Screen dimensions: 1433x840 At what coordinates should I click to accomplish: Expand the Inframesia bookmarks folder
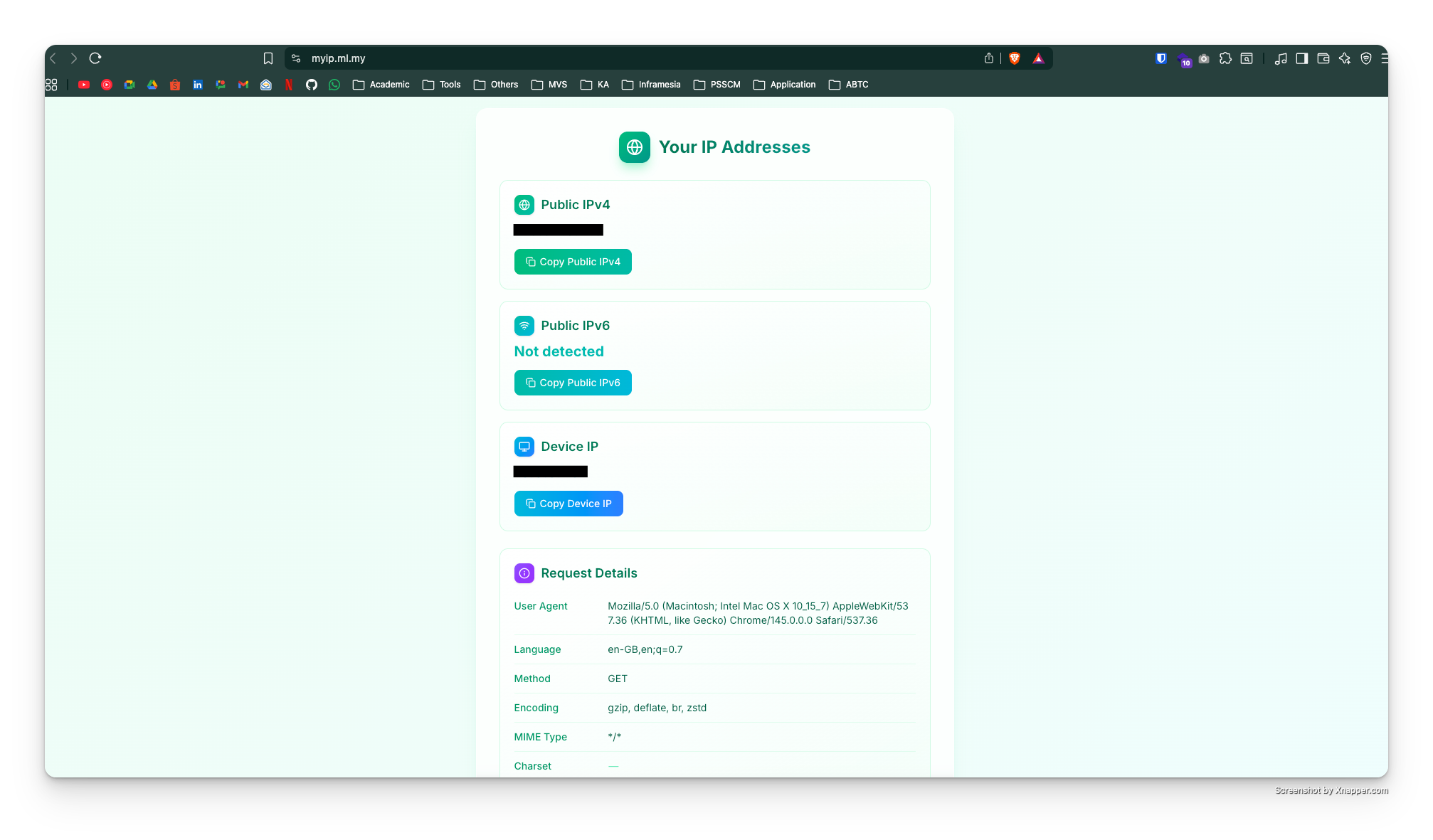click(651, 85)
